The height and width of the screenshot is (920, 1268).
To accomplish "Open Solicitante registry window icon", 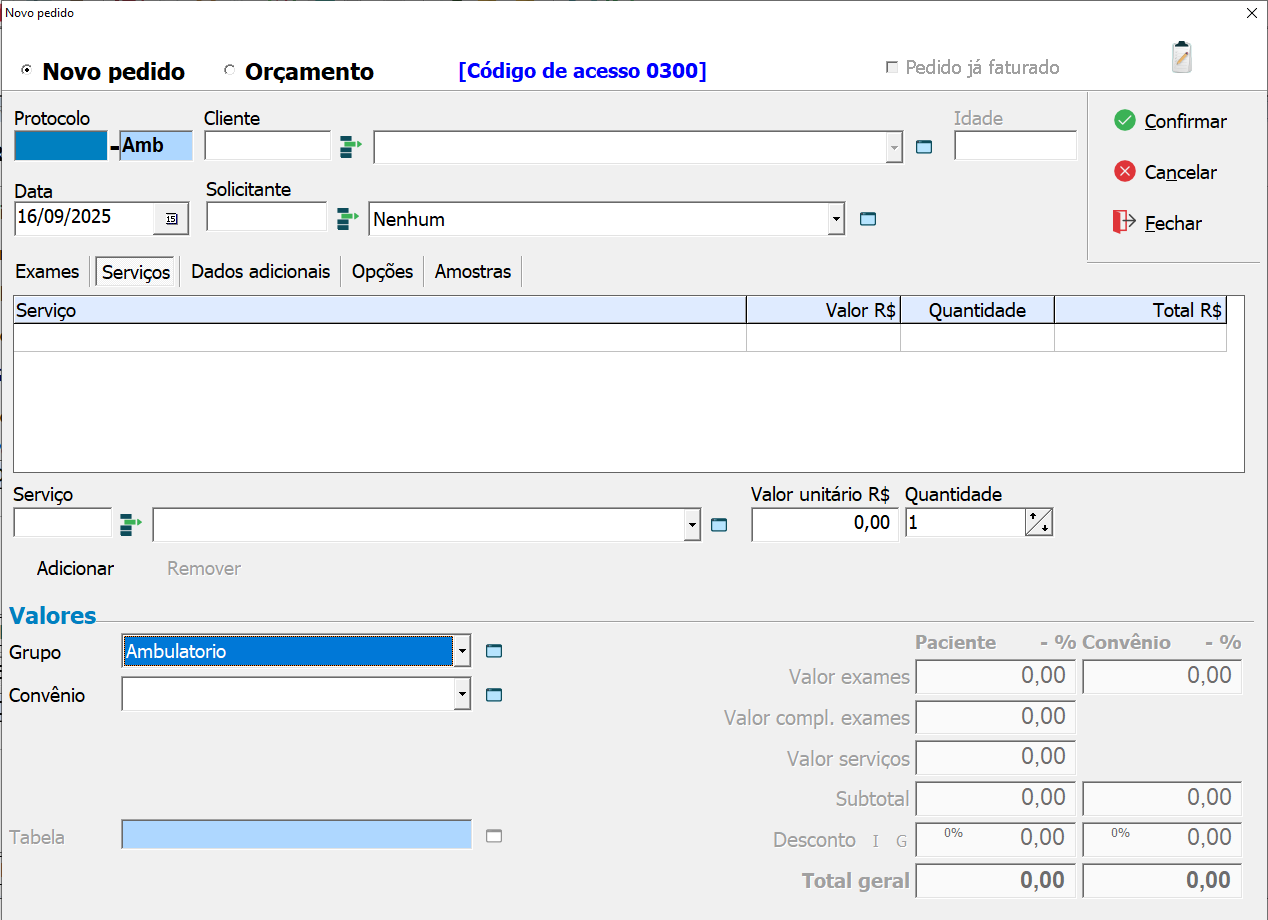I will pyautogui.click(x=868, y=218).
